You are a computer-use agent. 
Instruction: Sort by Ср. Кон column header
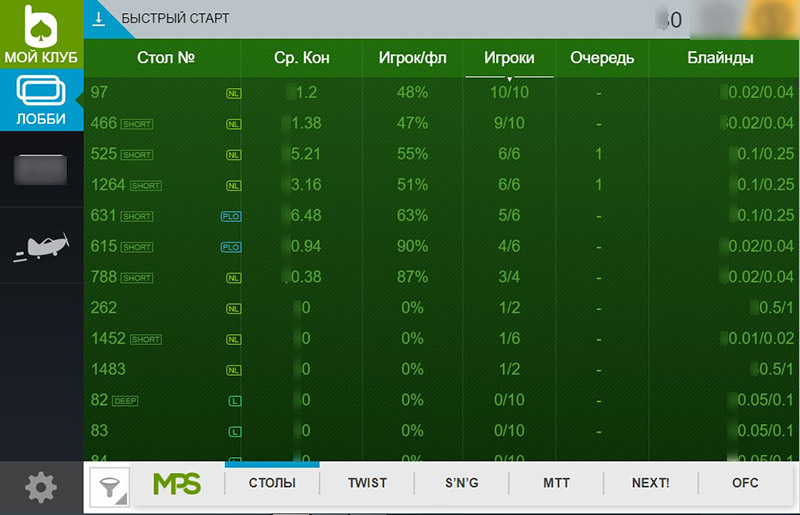pos(301,58)
